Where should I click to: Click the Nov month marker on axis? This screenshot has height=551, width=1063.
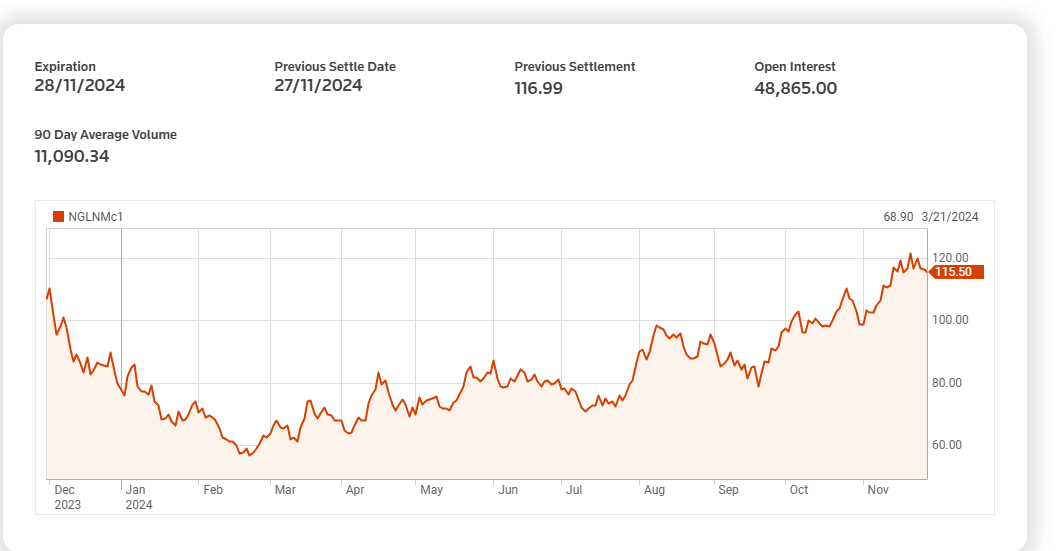point(878,489)
